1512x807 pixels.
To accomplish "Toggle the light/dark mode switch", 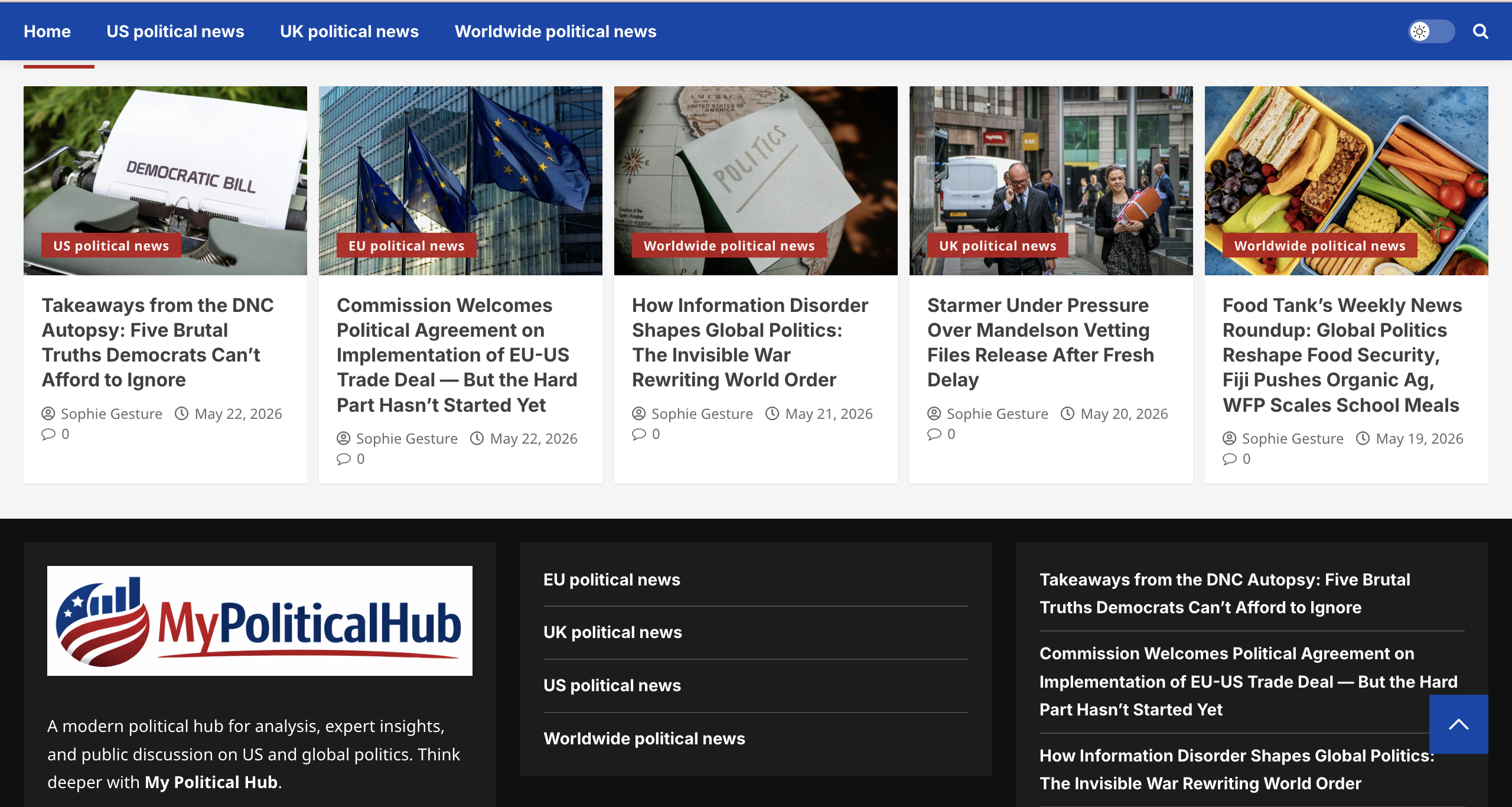I will [1431, 31].
